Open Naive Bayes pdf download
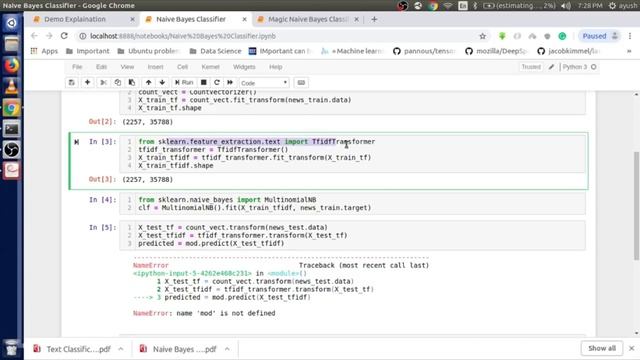The height and width of the screenshot is (360, 640). pyautogui.click(x=179, y=349)
